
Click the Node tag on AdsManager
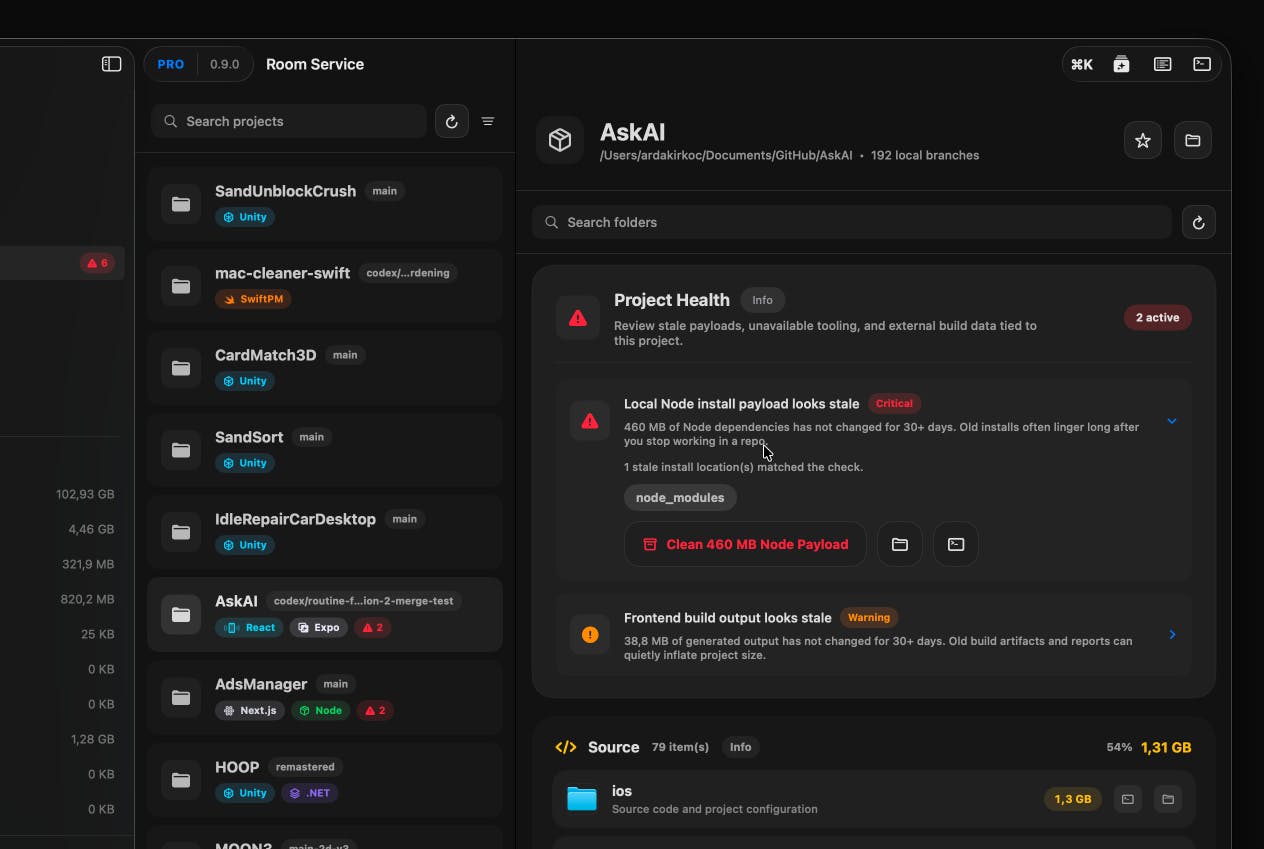[x=320, y=711]
